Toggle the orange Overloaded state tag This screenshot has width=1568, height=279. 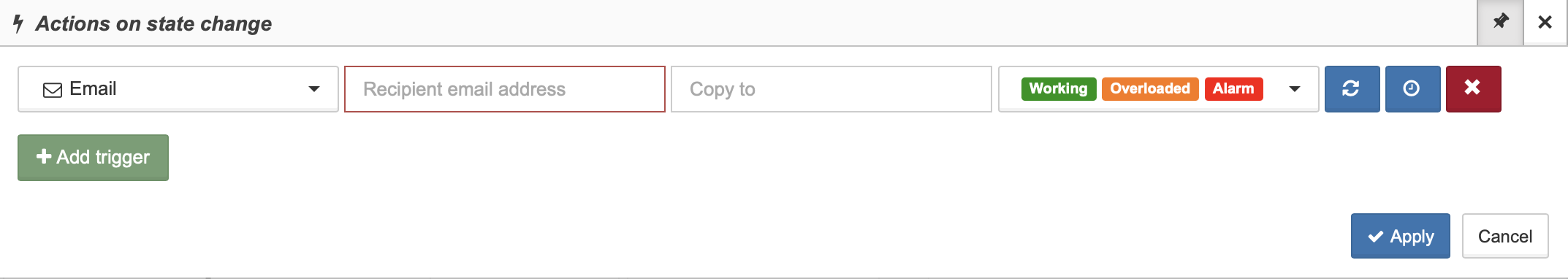pos(1150,88)
